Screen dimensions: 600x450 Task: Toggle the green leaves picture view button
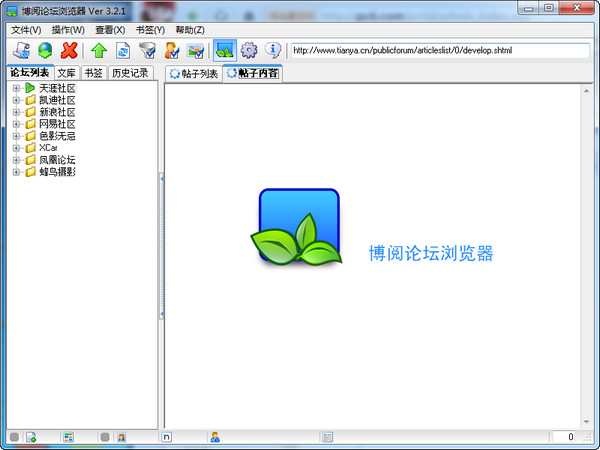click(224, 50)
